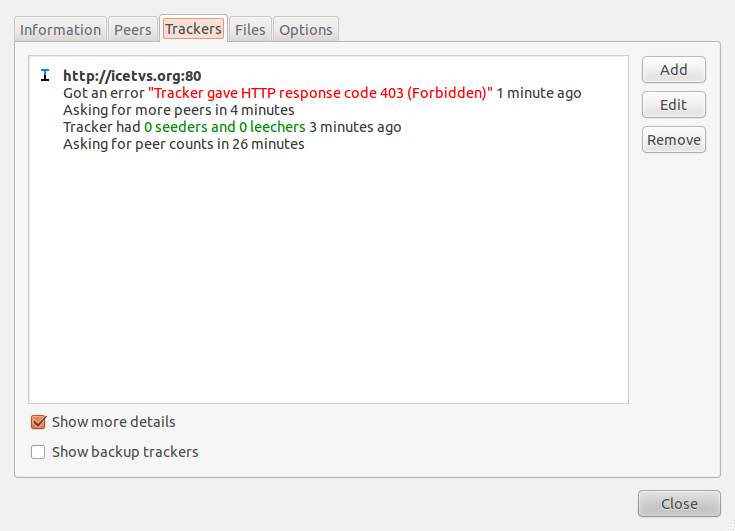This screenshot has width=735, height=531.
Task: Enable the Show backup trackers checkbox
Action: pyautogui.click(x=39, y=452)
